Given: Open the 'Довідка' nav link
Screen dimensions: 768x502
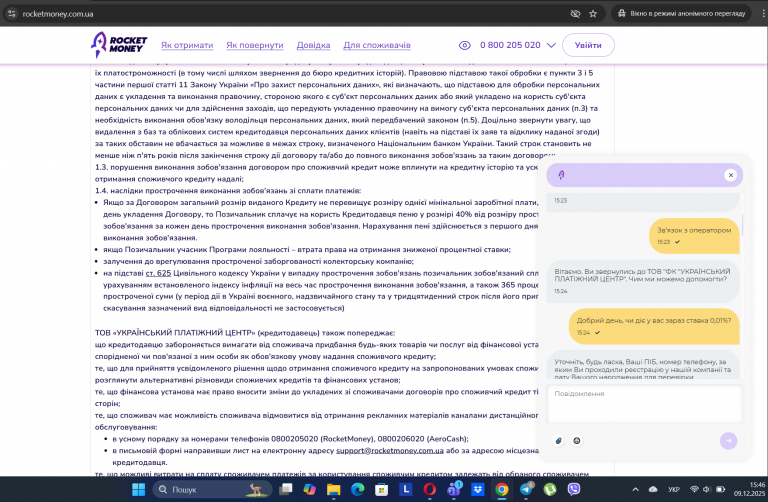Looking at the screenshot, I should click(313, 45).
